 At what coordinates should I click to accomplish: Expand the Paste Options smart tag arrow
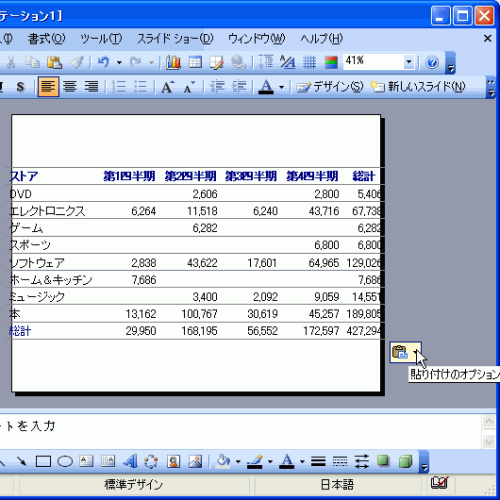[x=416, y=352]
